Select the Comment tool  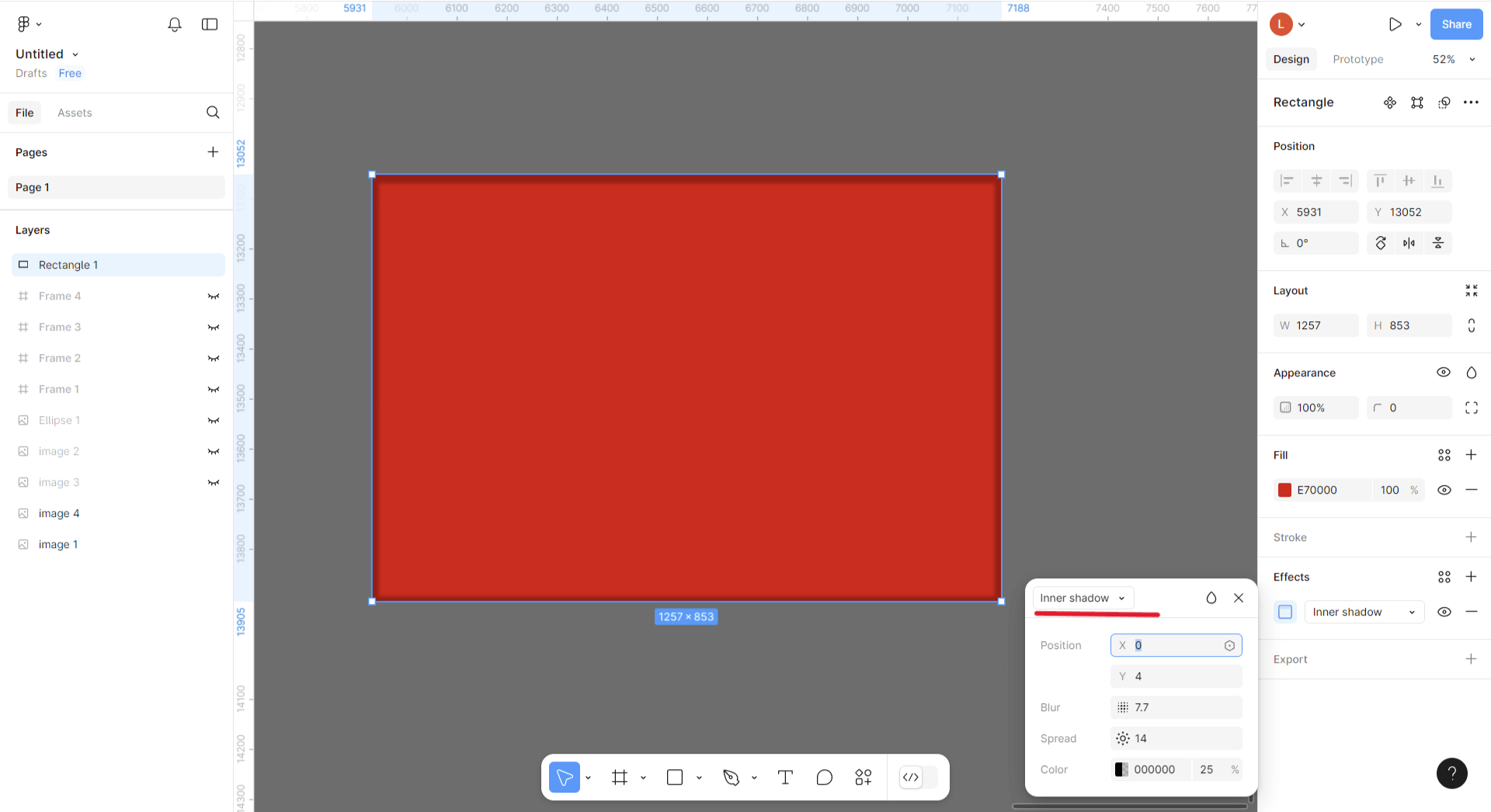[x=825, y=777]
